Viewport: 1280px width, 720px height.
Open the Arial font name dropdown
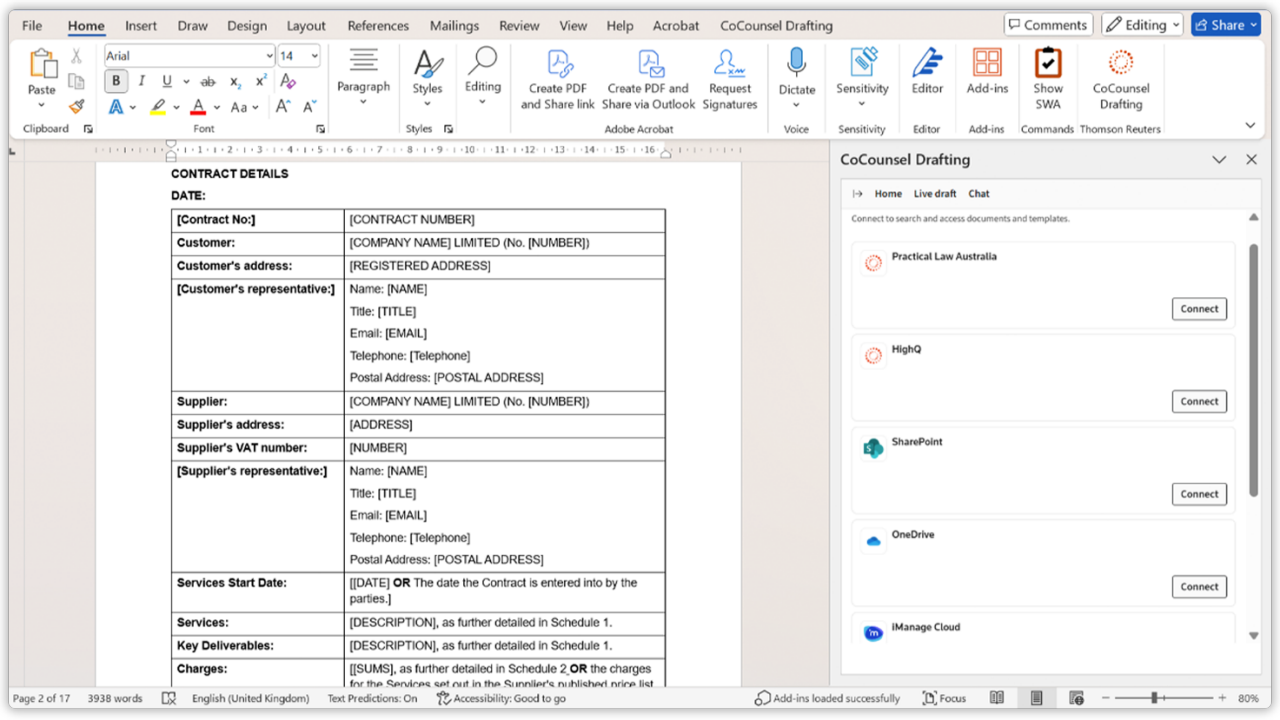(x=270, y=56)
